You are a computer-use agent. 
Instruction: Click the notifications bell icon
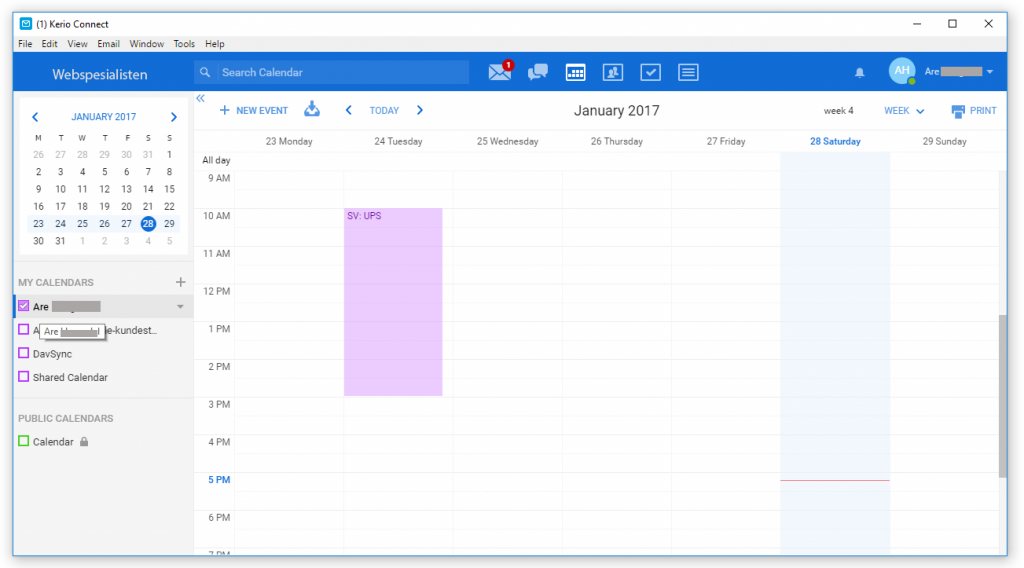[x=859, y=73]
